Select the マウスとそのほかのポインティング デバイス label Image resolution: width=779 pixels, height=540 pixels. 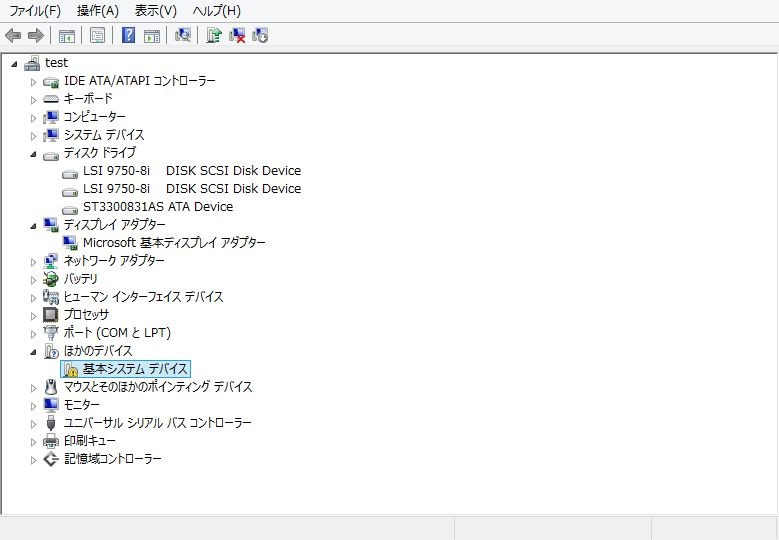point(158,386)
